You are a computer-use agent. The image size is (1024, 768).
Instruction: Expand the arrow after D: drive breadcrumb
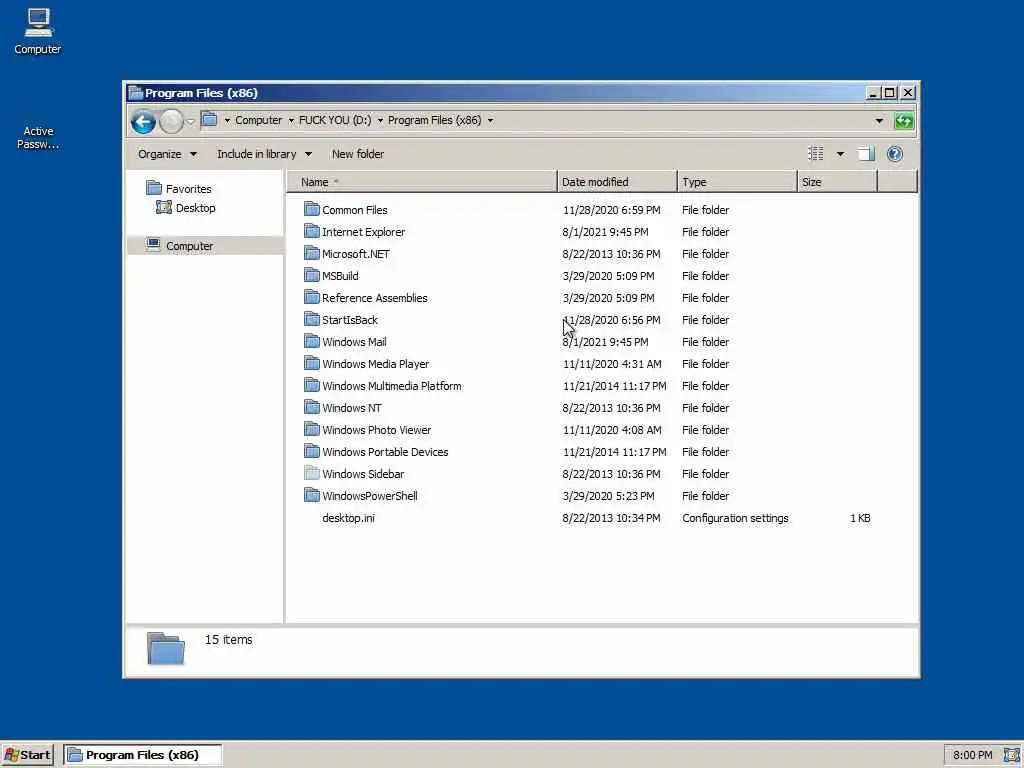(380, 121)
